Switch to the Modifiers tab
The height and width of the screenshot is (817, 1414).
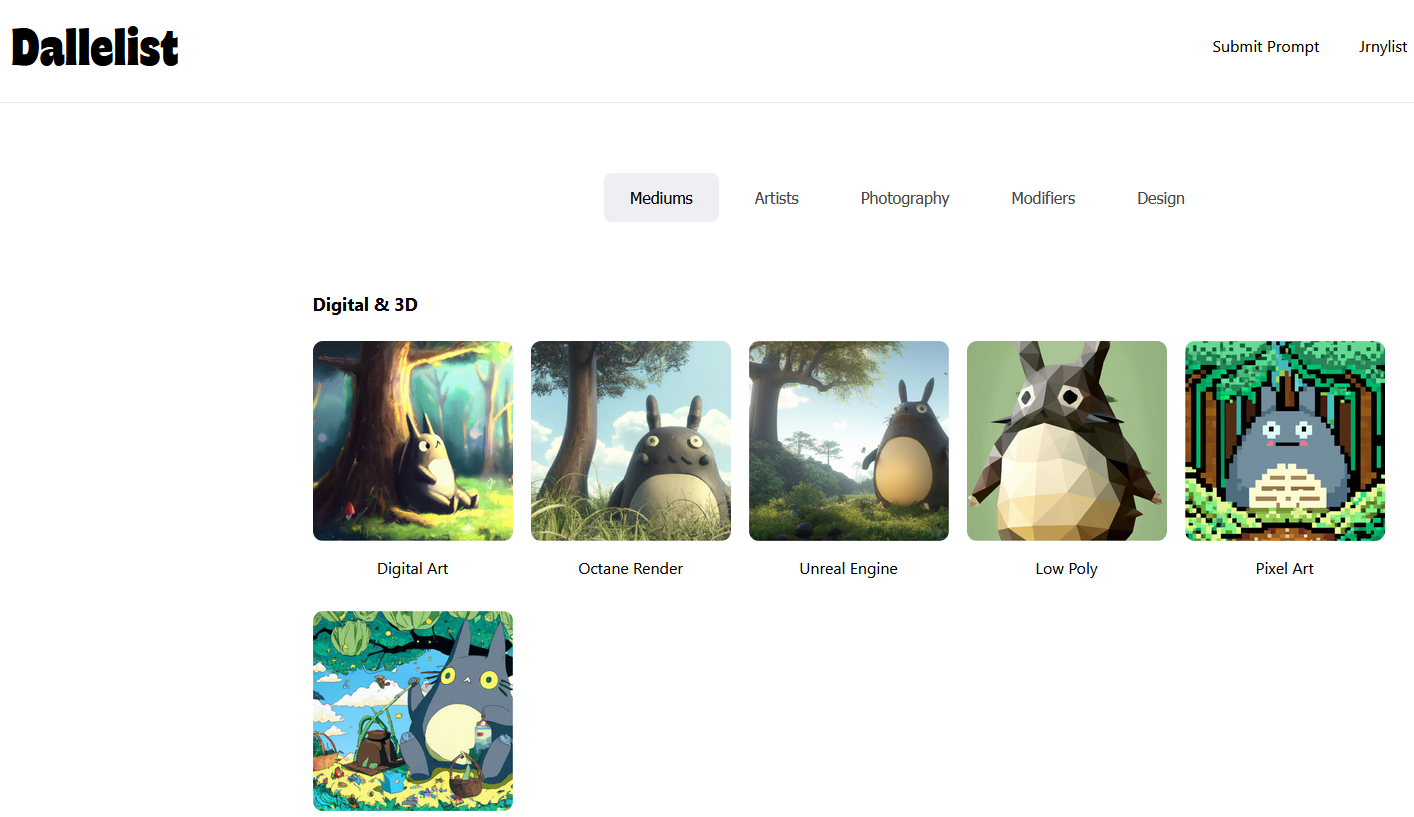point(1042,198)
